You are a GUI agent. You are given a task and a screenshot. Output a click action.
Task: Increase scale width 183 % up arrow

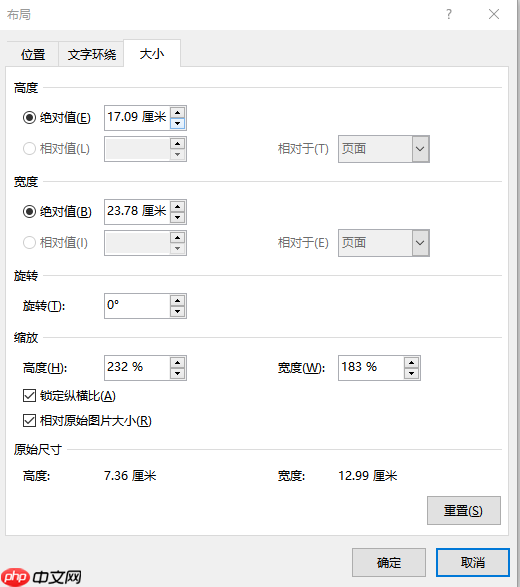(411, 362)
